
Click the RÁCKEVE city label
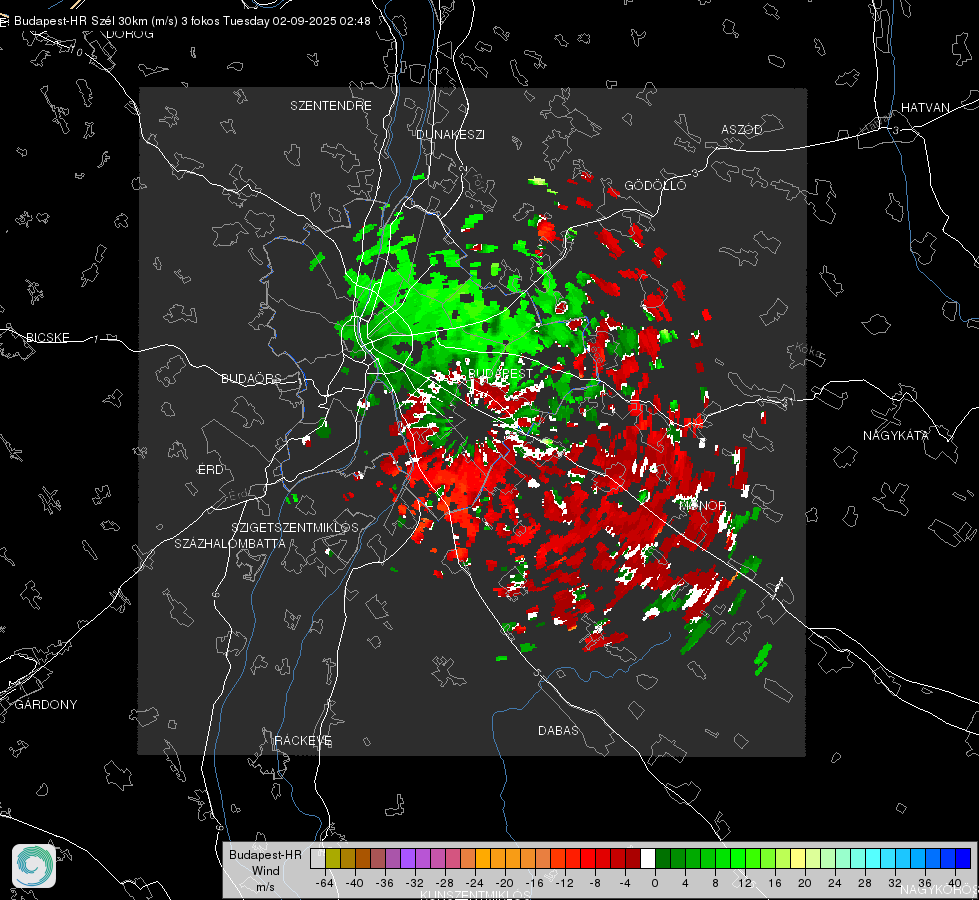point(303,740)
